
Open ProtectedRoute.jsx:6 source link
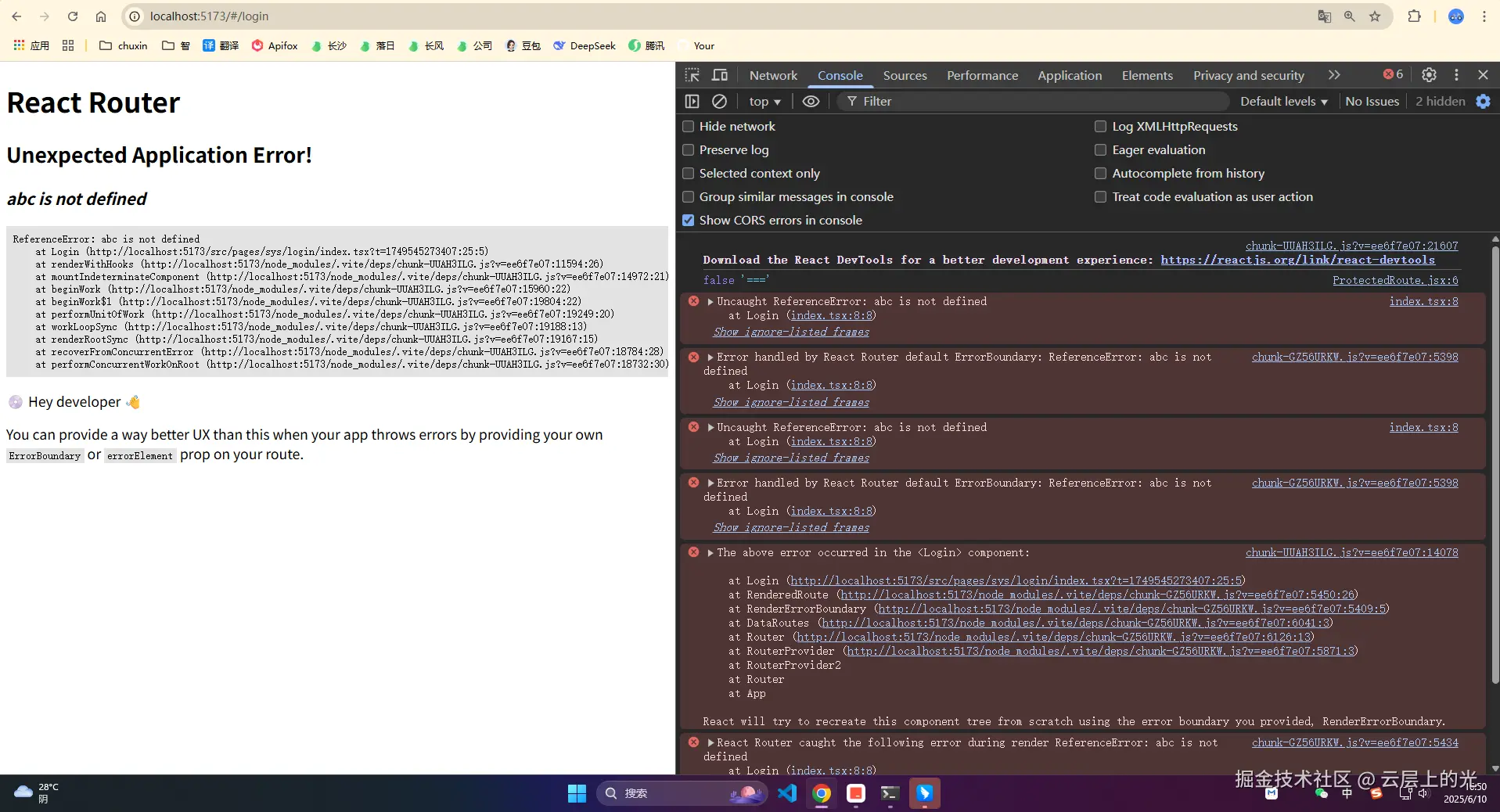pos(1395,280)
